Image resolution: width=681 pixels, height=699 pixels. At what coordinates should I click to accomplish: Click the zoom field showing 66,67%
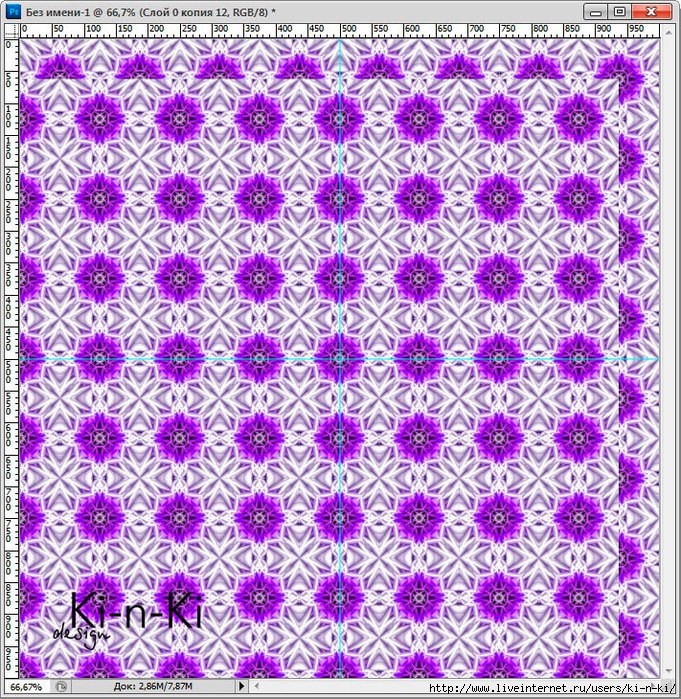tap(26, 687)
